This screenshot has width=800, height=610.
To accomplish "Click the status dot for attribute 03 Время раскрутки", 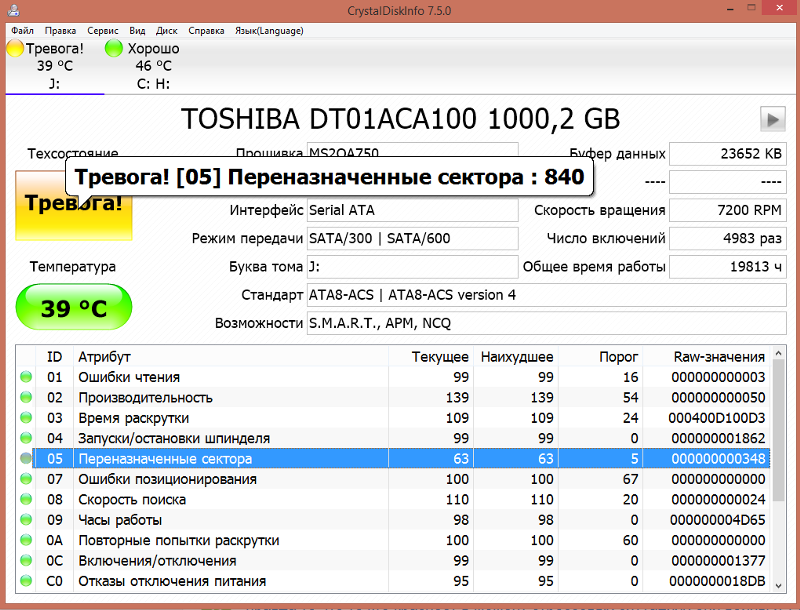I will 26,418.
